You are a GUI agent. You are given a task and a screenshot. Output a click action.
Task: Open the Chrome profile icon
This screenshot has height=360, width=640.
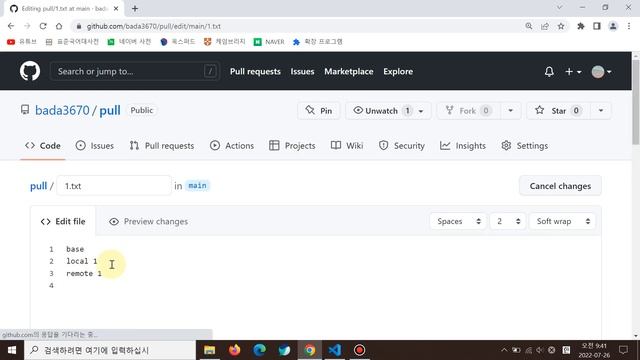tap(613, 26)
